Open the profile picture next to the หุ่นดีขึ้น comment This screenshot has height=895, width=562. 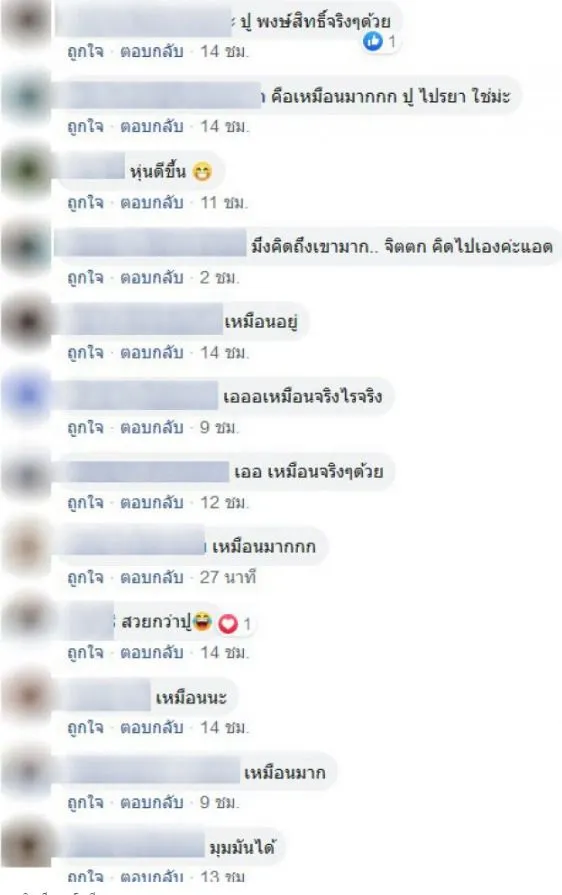pos(26,171)
